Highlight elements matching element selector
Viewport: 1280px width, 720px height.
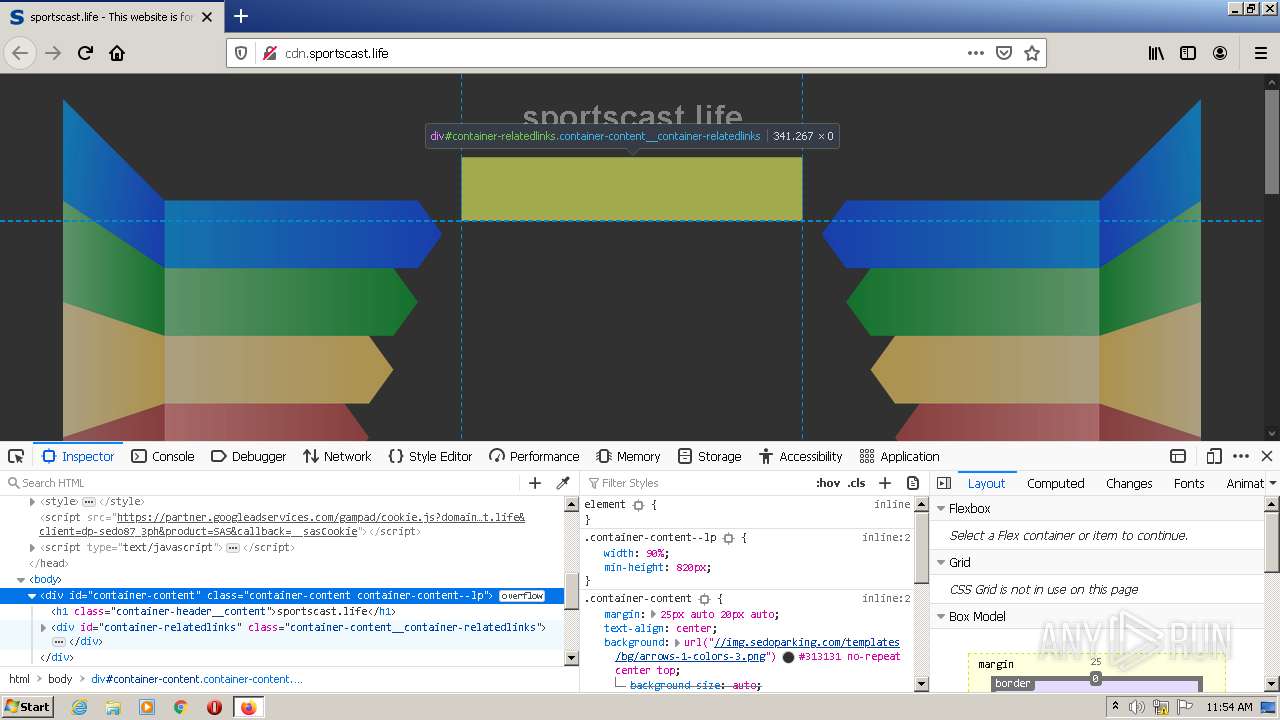point(638,505)
